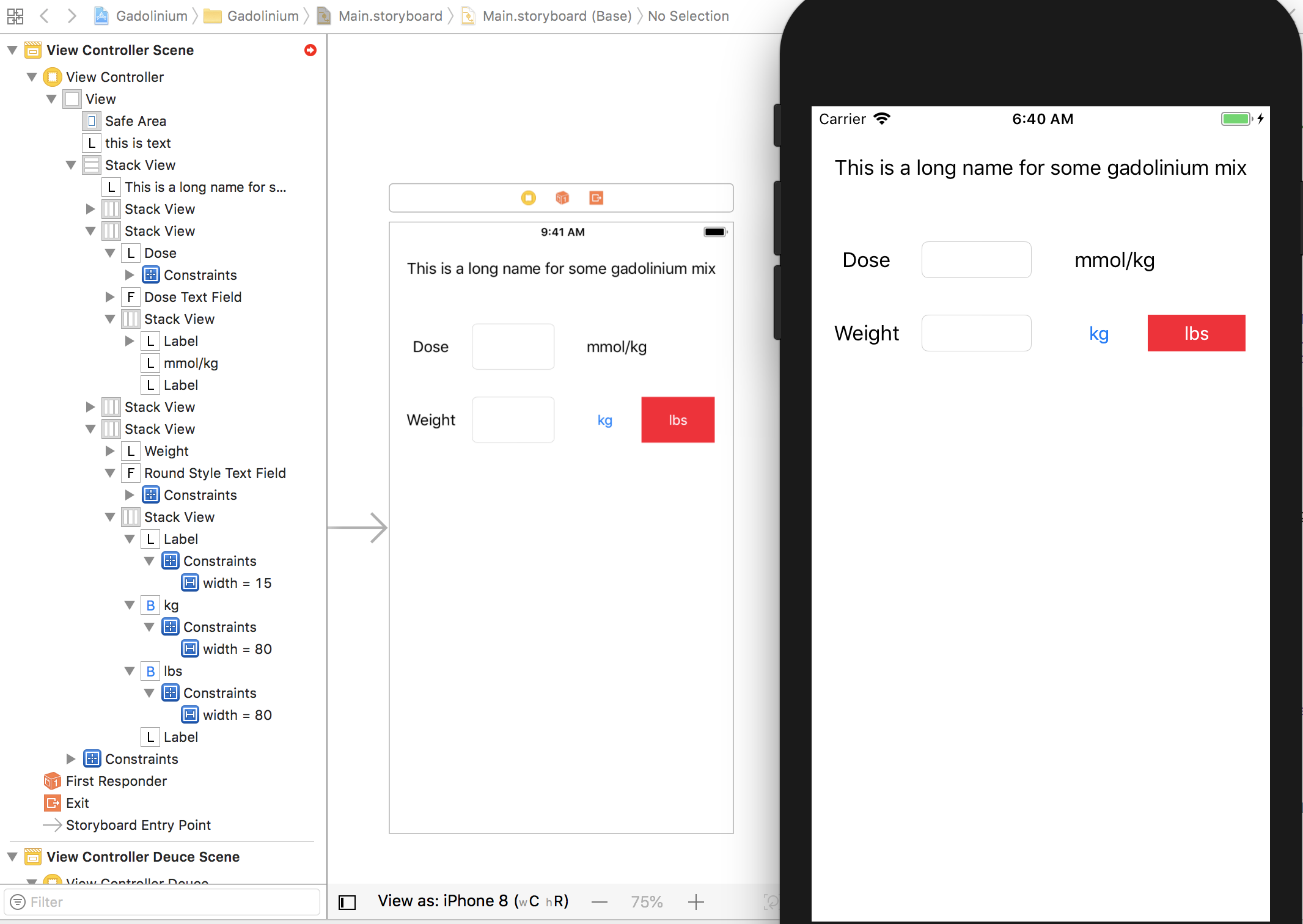Select the mmol/kg label on canvas
This screenshot has height=924, width=1303.
617,346
